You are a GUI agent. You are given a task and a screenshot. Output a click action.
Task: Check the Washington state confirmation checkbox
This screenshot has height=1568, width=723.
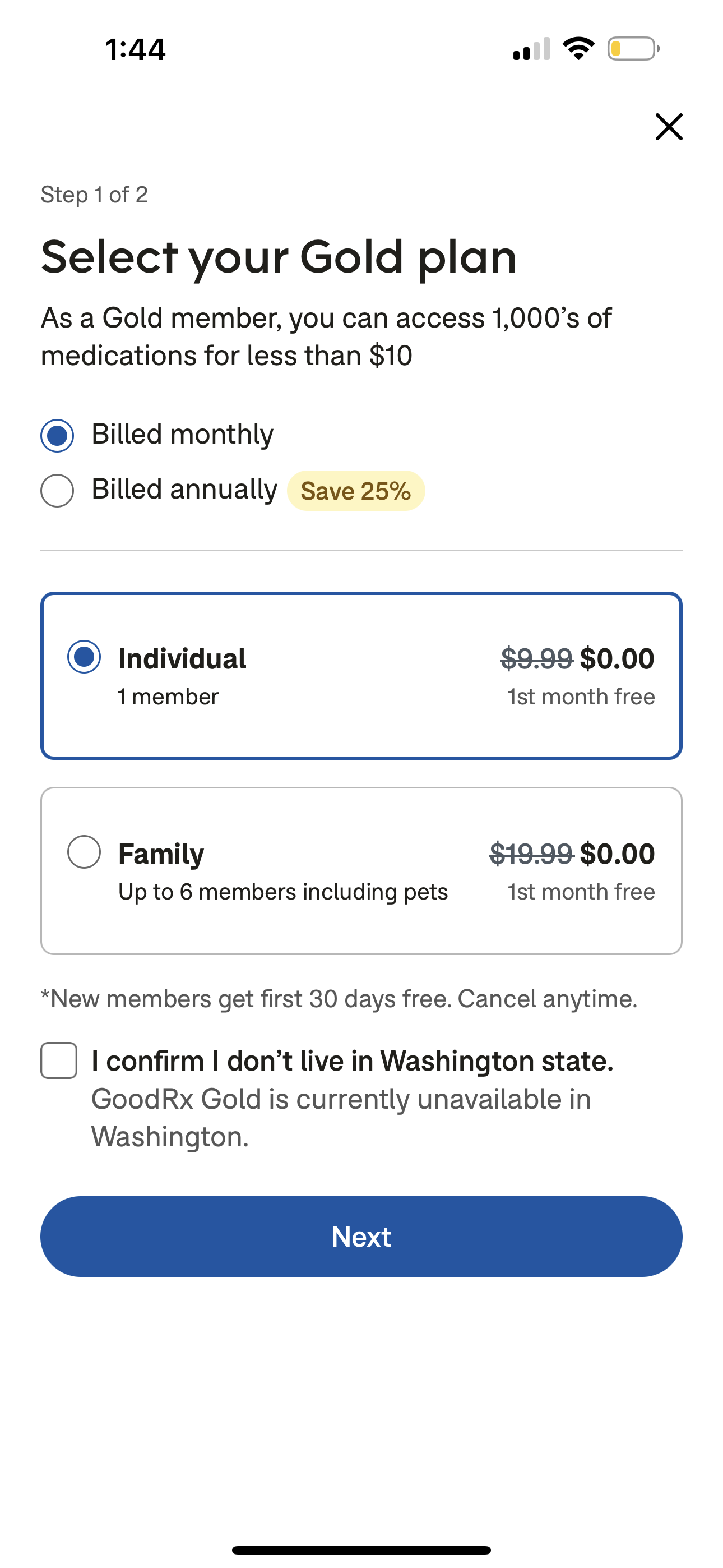(x=59, y=1060)
